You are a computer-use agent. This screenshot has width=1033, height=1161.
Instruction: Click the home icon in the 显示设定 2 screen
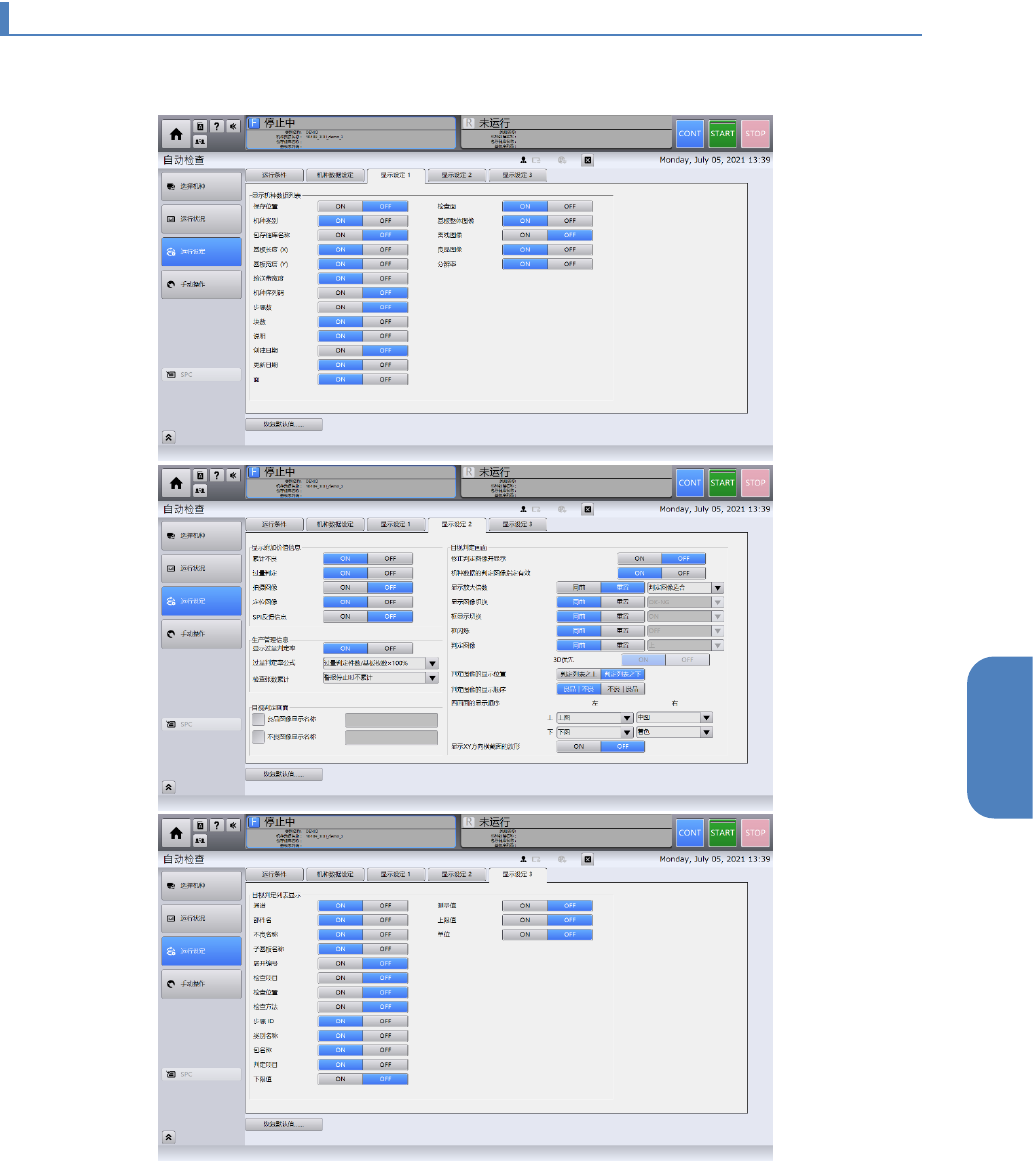176,484
